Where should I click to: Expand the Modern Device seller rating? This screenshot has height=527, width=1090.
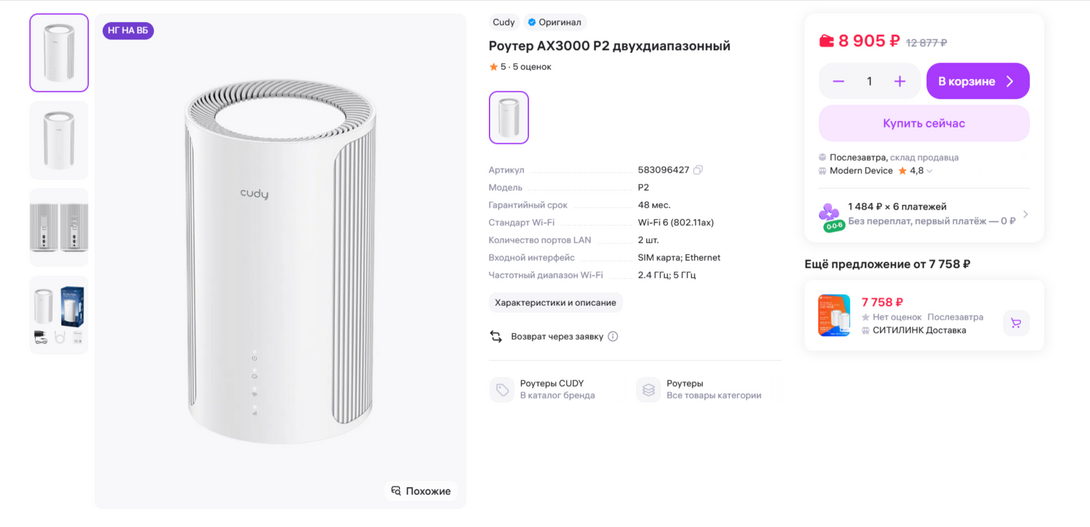[930, 171]
